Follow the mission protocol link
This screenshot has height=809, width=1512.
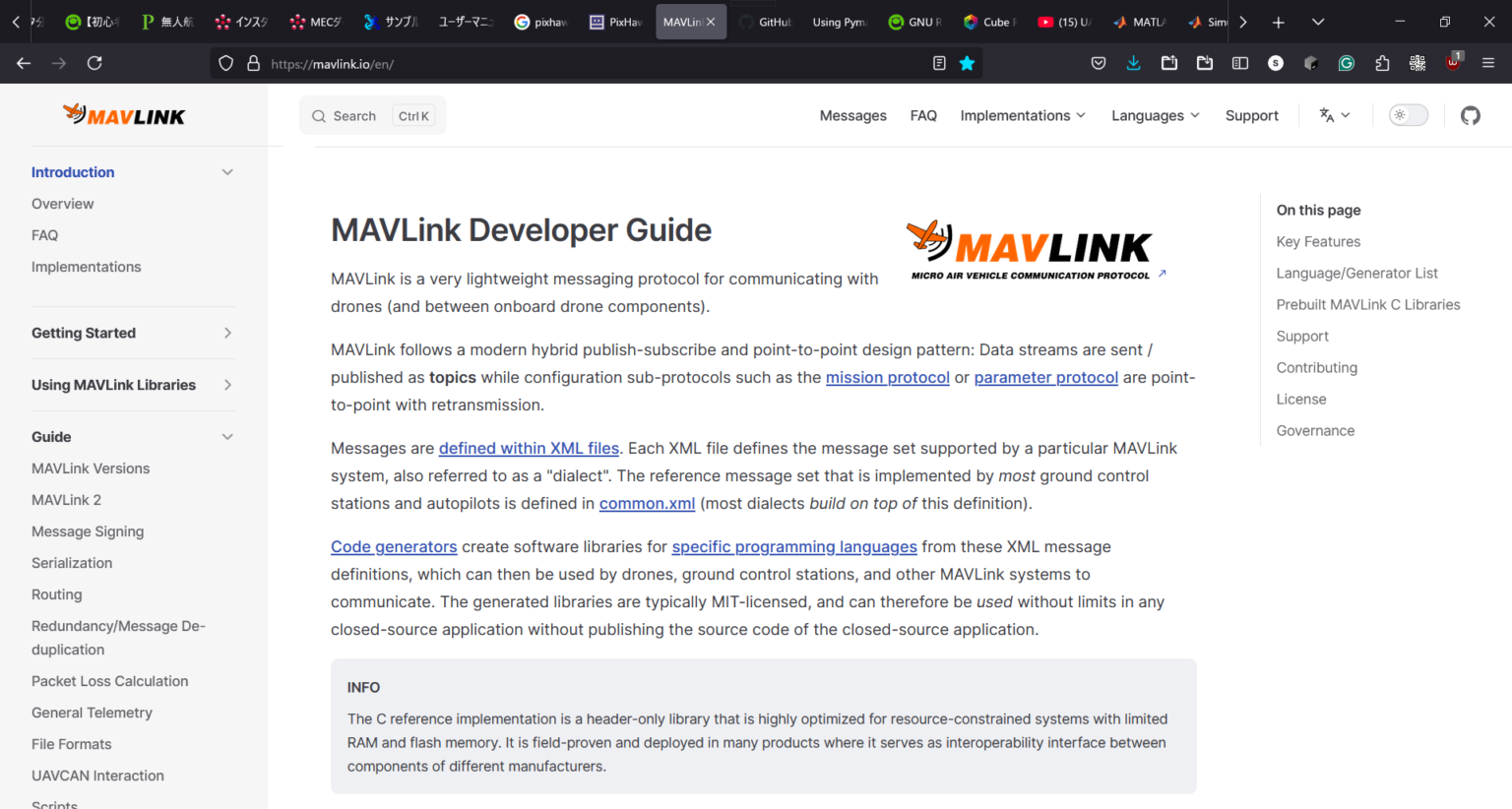click(887, 377)
